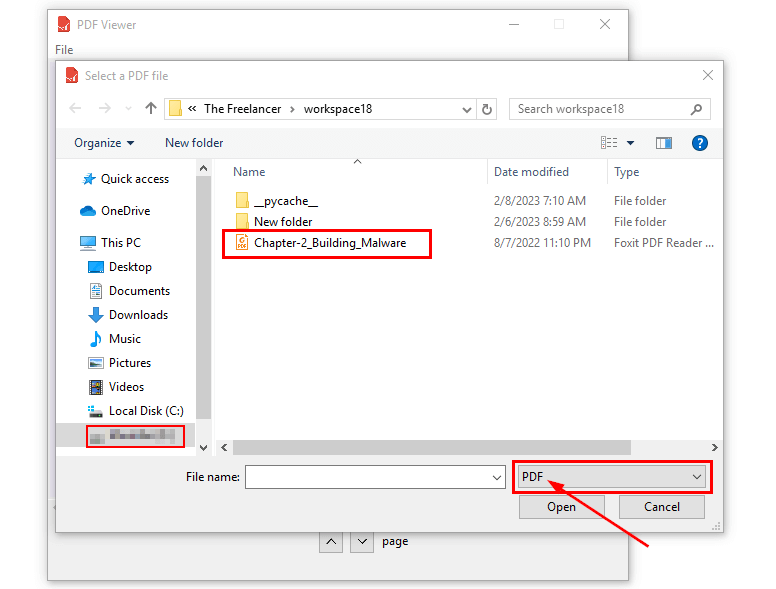Expand the PDF file type dropdown
The height and width of the screenshot is (589, 776).
click(x=612, y=477)
